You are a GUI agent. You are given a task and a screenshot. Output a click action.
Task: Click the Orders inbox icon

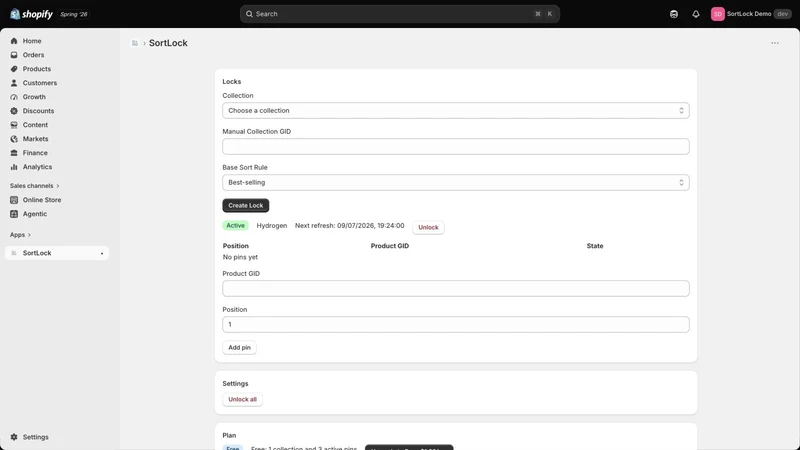[14, 55]
